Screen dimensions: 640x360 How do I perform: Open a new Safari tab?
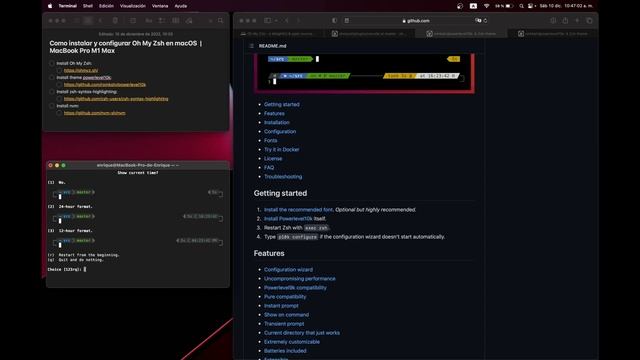click(x=577, y=20)
